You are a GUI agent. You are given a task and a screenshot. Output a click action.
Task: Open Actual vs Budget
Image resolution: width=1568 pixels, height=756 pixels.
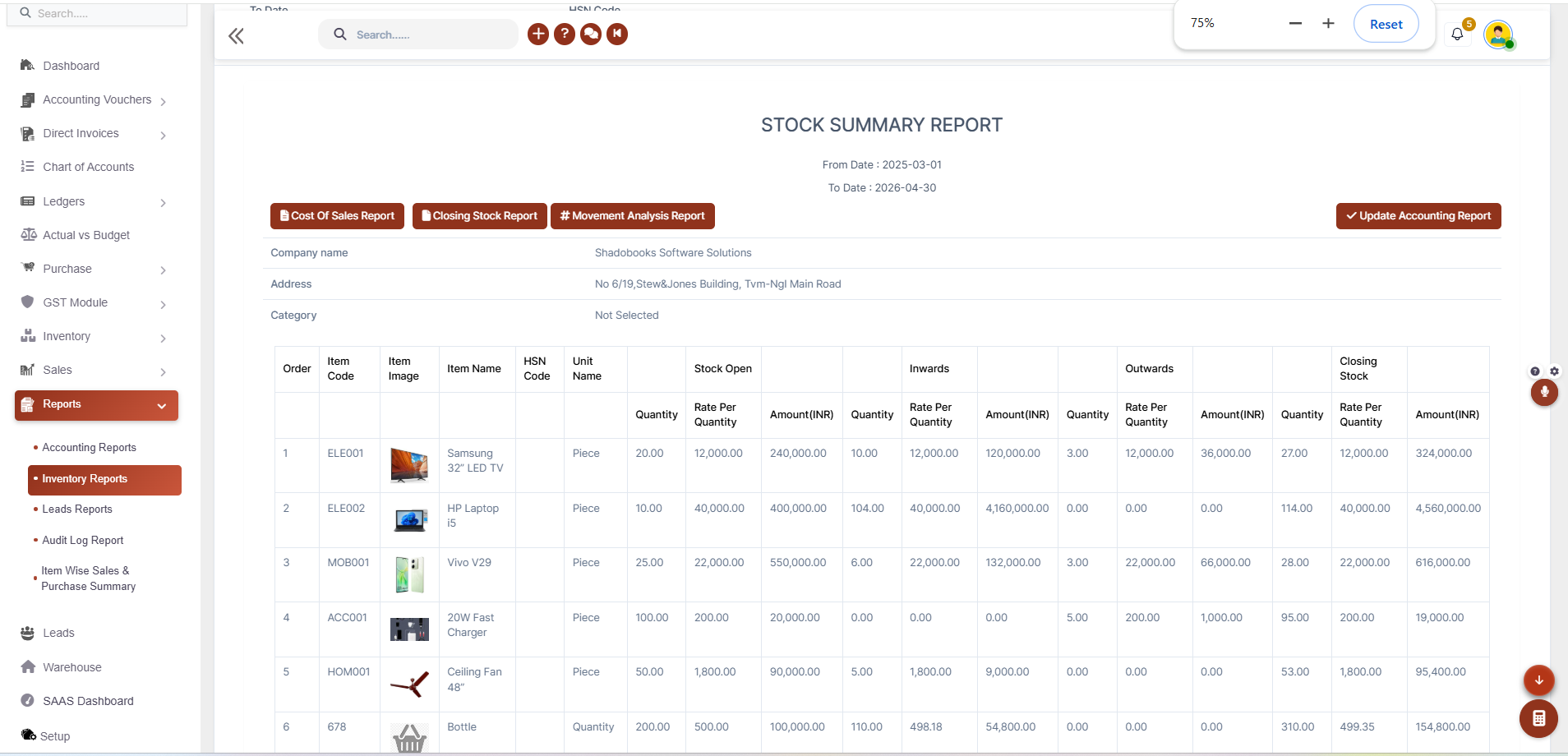tap(86, 235)
